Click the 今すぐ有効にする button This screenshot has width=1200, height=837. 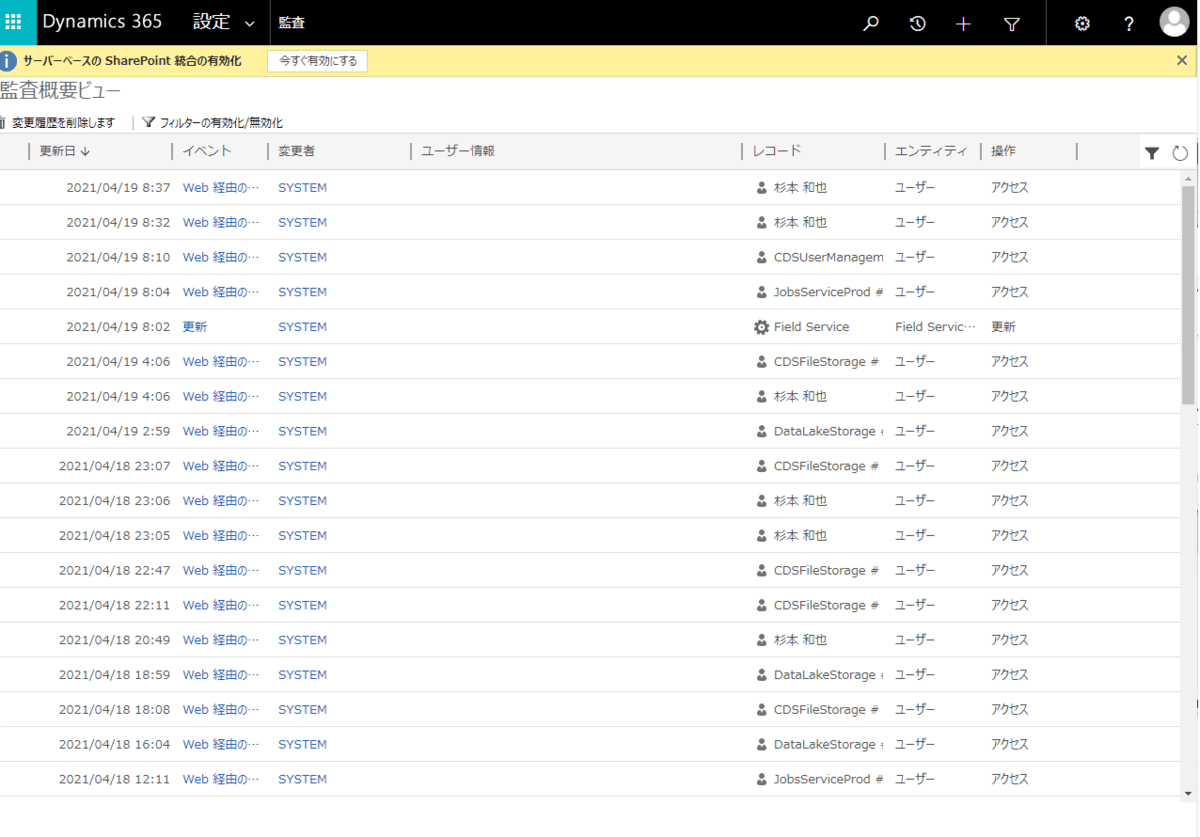pos(318,61)
